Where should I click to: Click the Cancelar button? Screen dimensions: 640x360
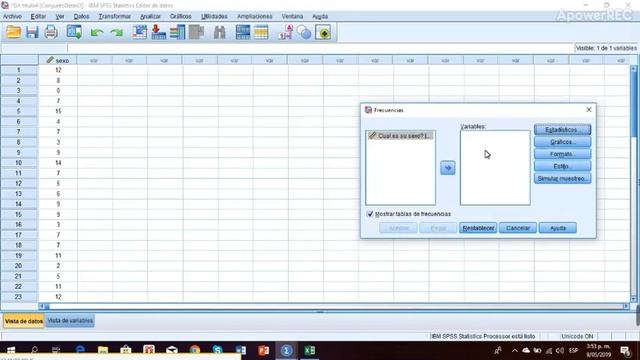point(518,228)
